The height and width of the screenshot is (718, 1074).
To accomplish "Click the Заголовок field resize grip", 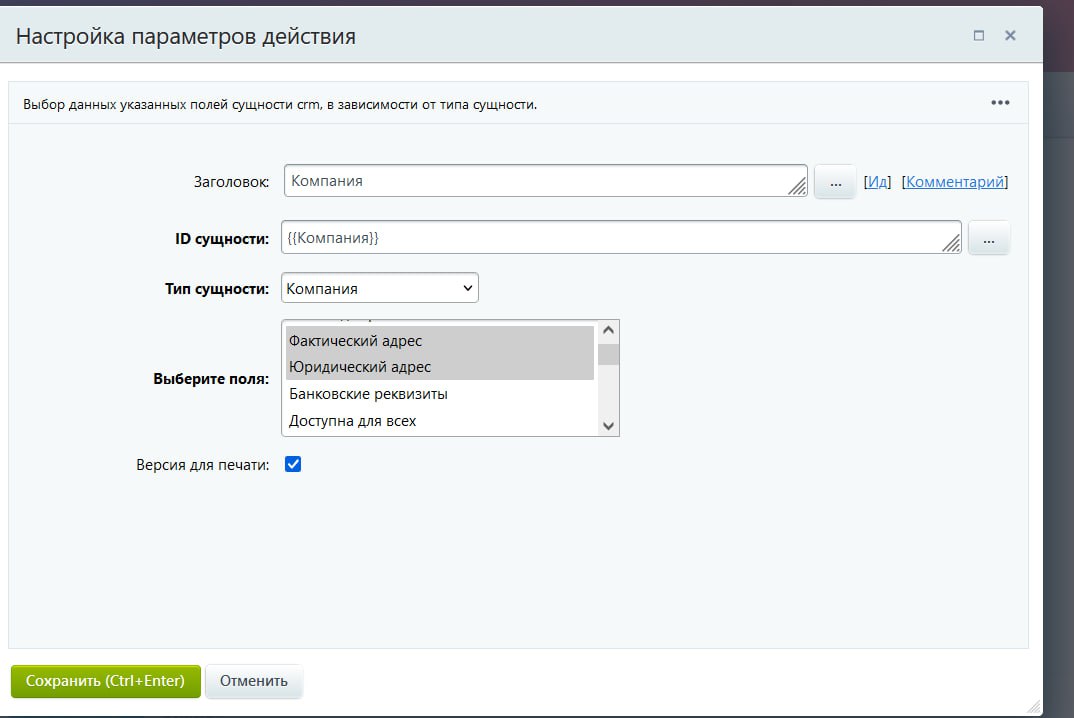I will [x=797, y=186].
